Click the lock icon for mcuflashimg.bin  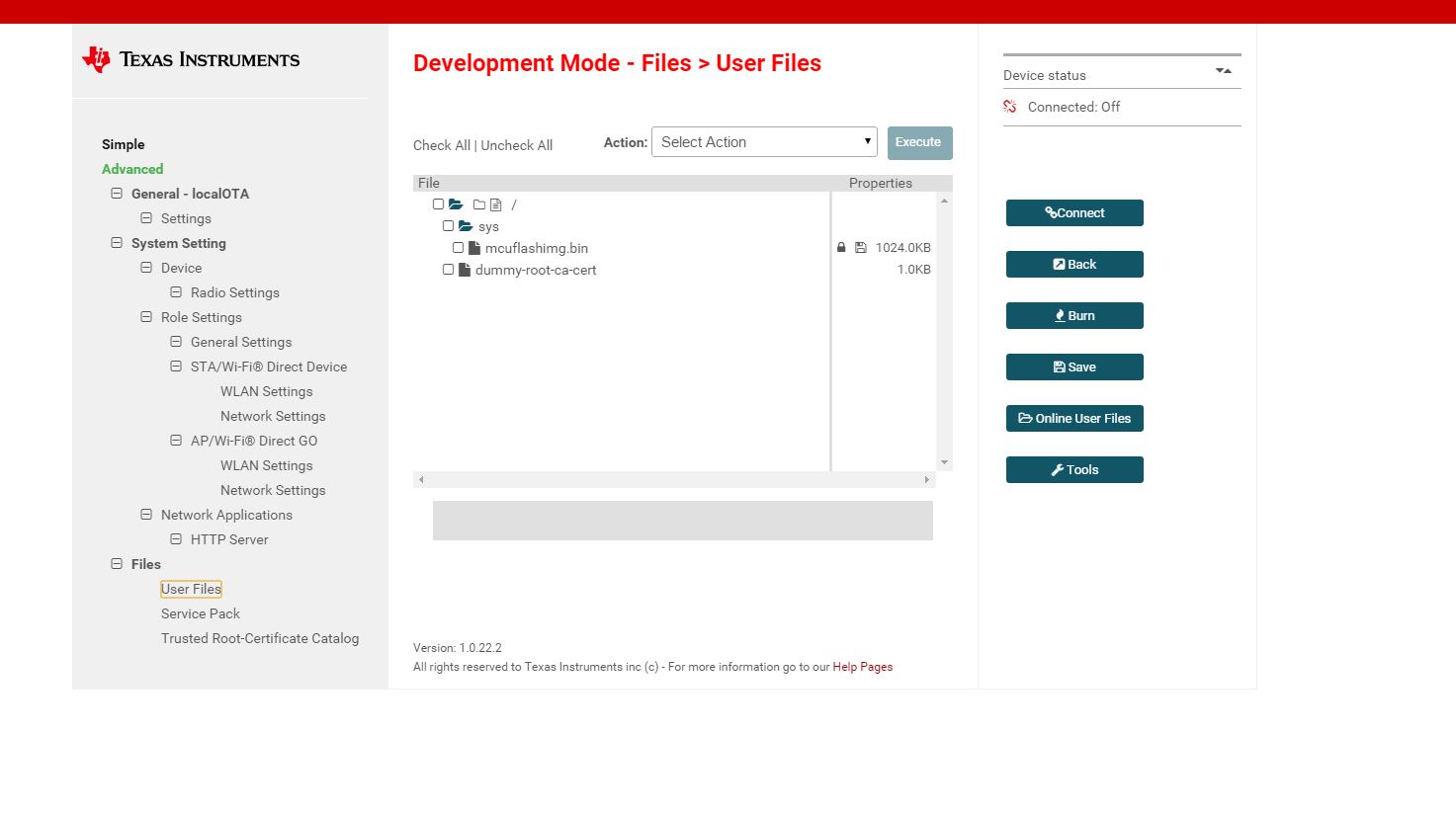coord(841,248)
